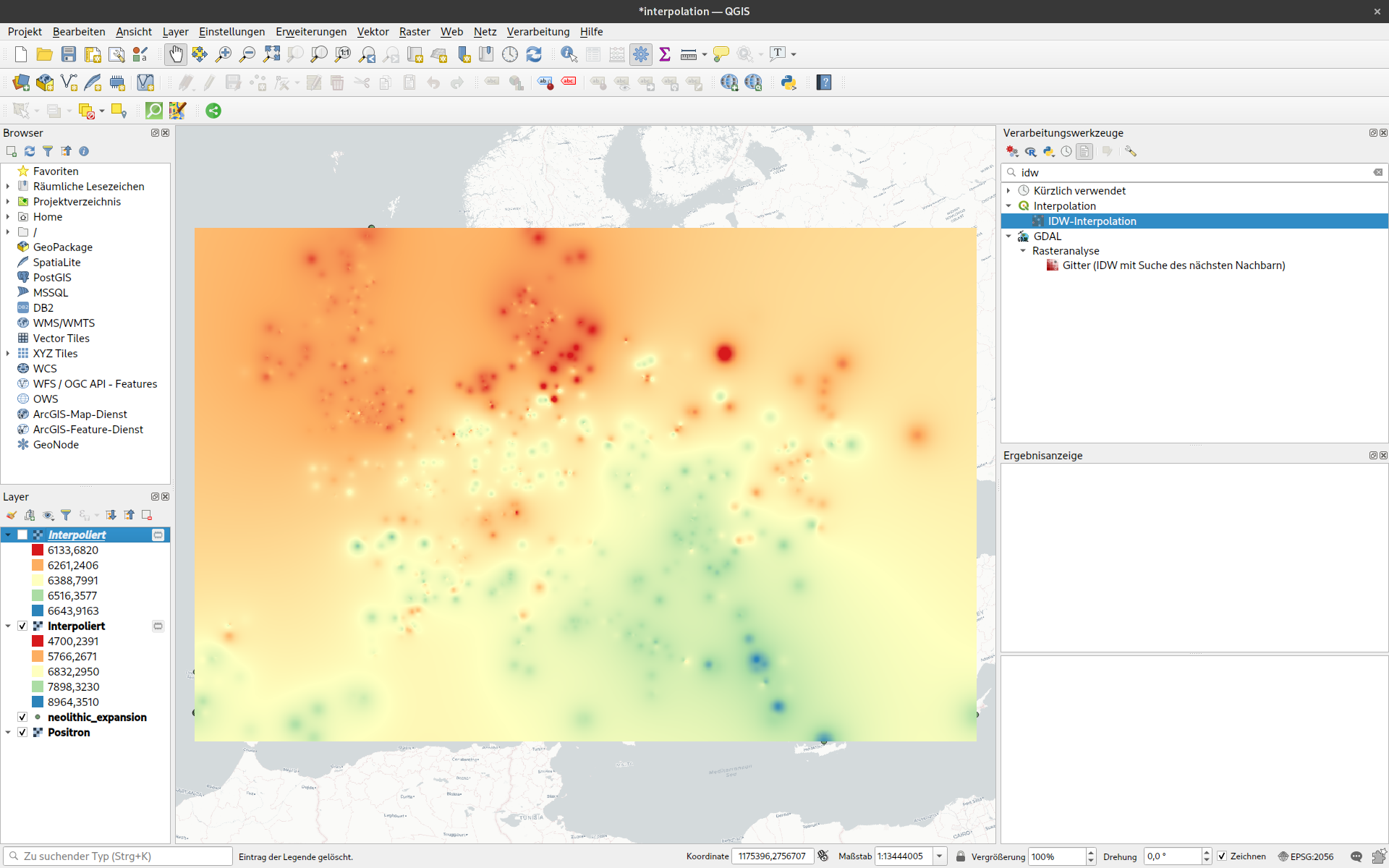1389x868 pixels.
Task: Open the processing toolbox options wrench
Action: click(1131, 151)
